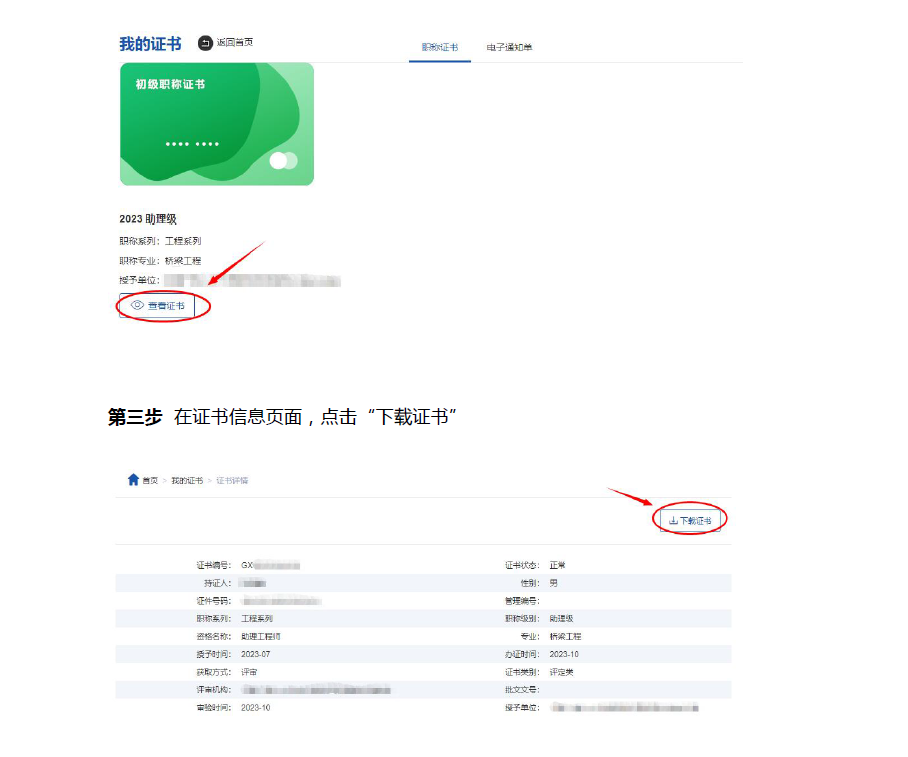908x757 pixels.
Task: Click 证书详情 breadcrumb item
Action: pos(232,481)
